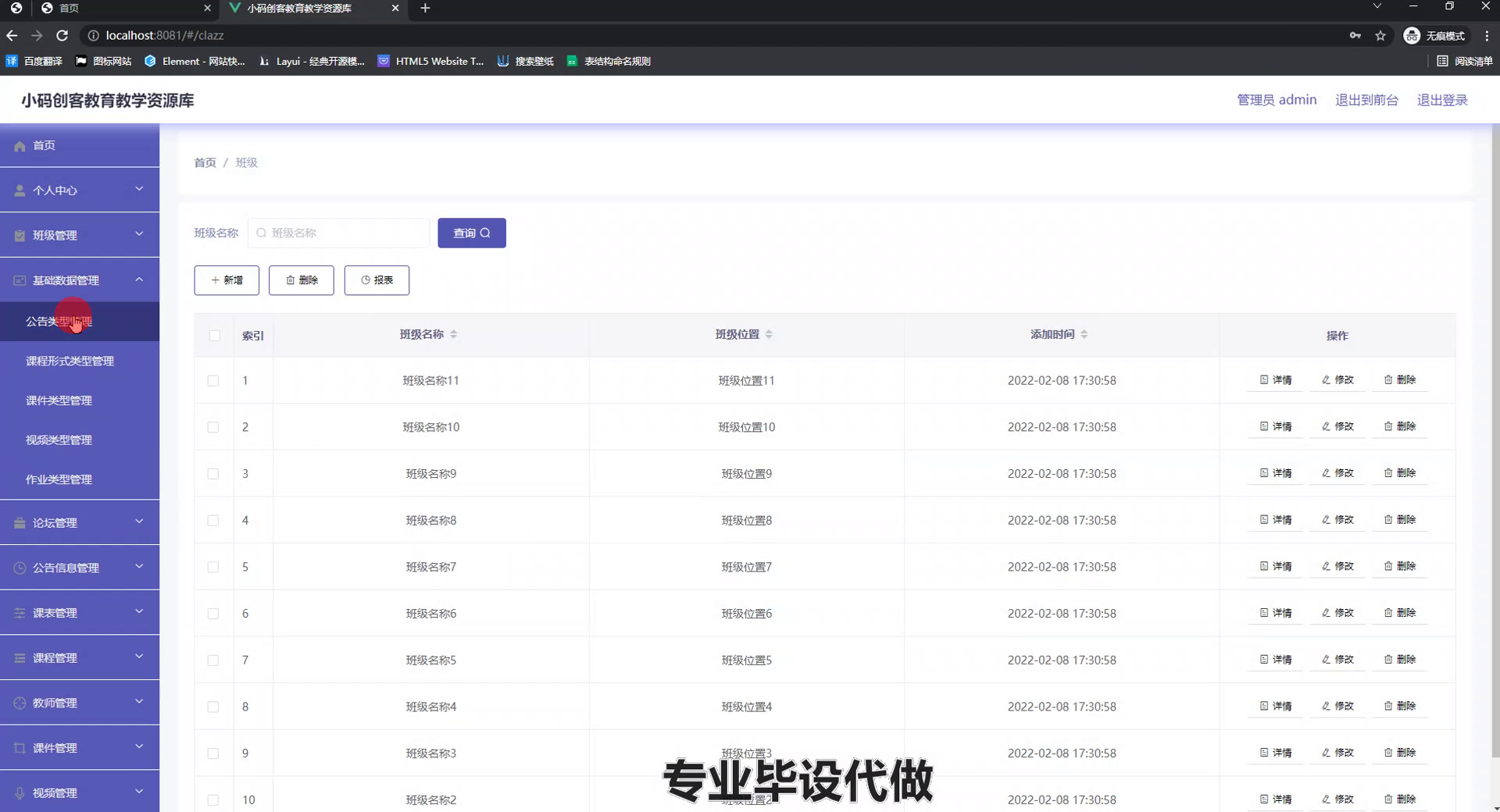
Task: Open the Element bookmark in bookmarks bar
Action: point(195,61)
